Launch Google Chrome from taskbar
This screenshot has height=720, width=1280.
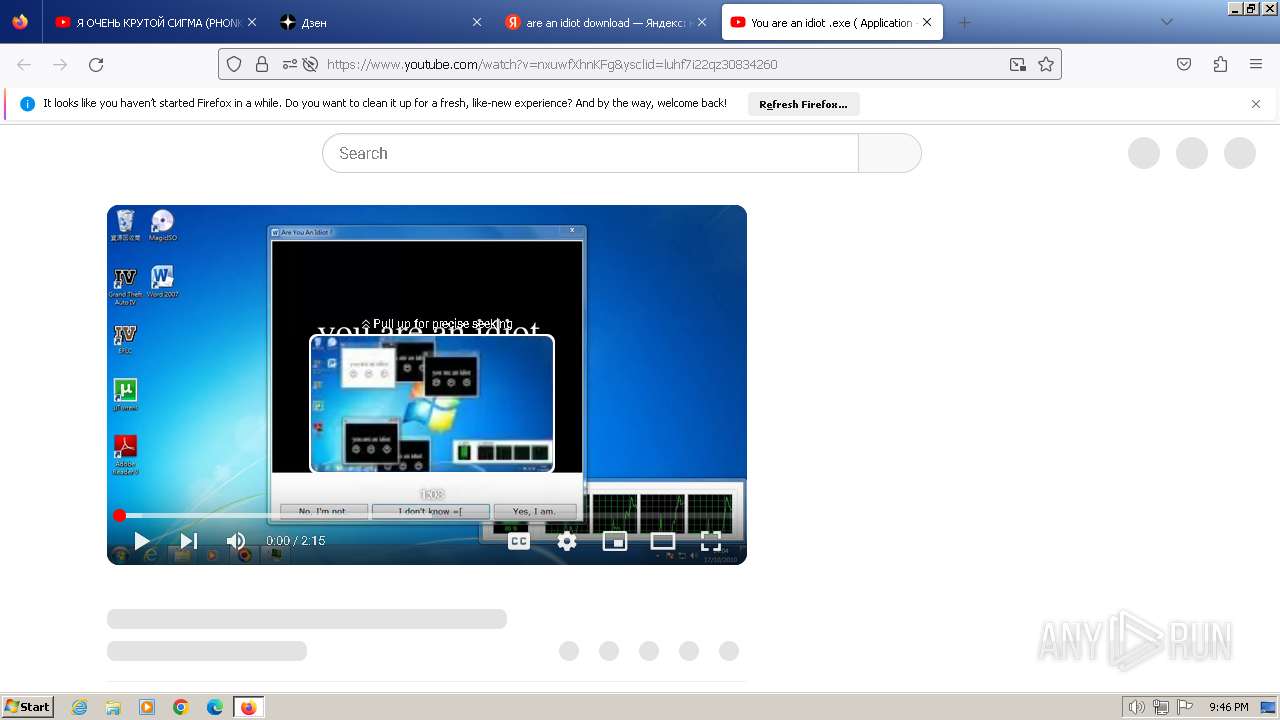click(181, 707)
